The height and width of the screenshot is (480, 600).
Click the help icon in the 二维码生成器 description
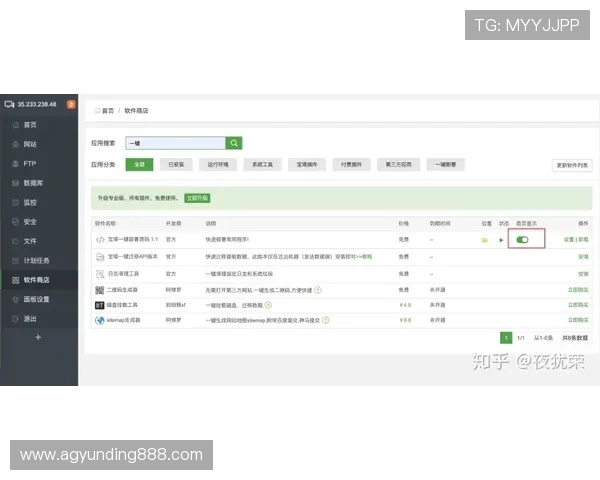(318, 290)
